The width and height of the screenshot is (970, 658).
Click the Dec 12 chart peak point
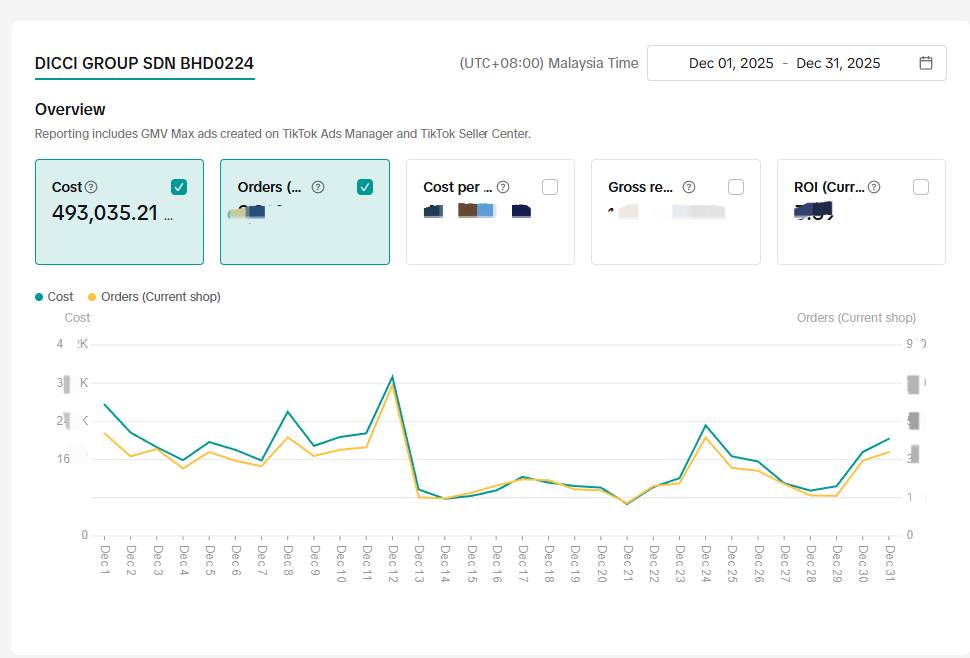pyautogui.click(x=393, y=377)
